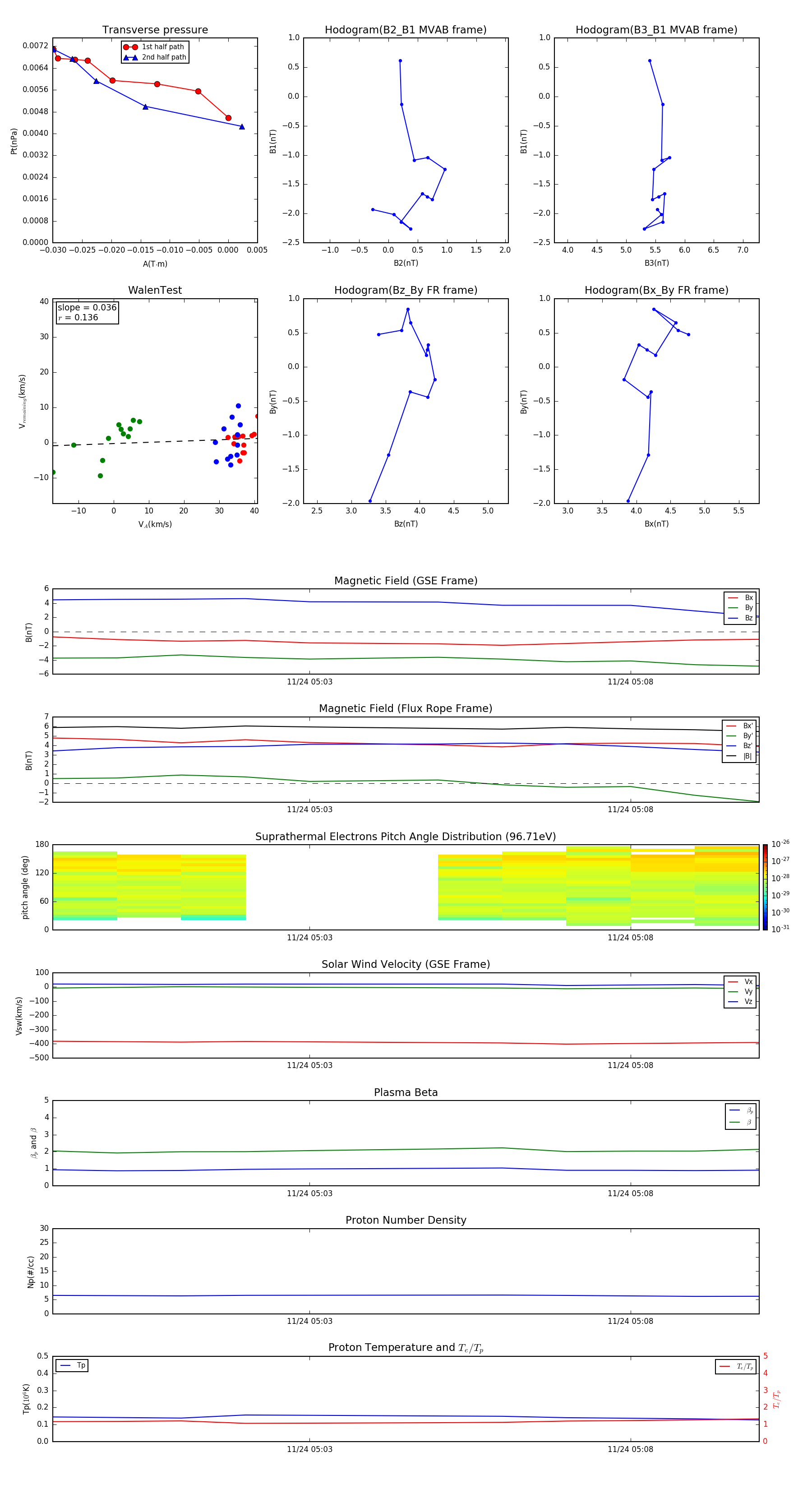Screen dimensions: 812x1489
Task: Click the blue beta_p legend entry in Plasma Beta
Action: (x=740, y=1110)
